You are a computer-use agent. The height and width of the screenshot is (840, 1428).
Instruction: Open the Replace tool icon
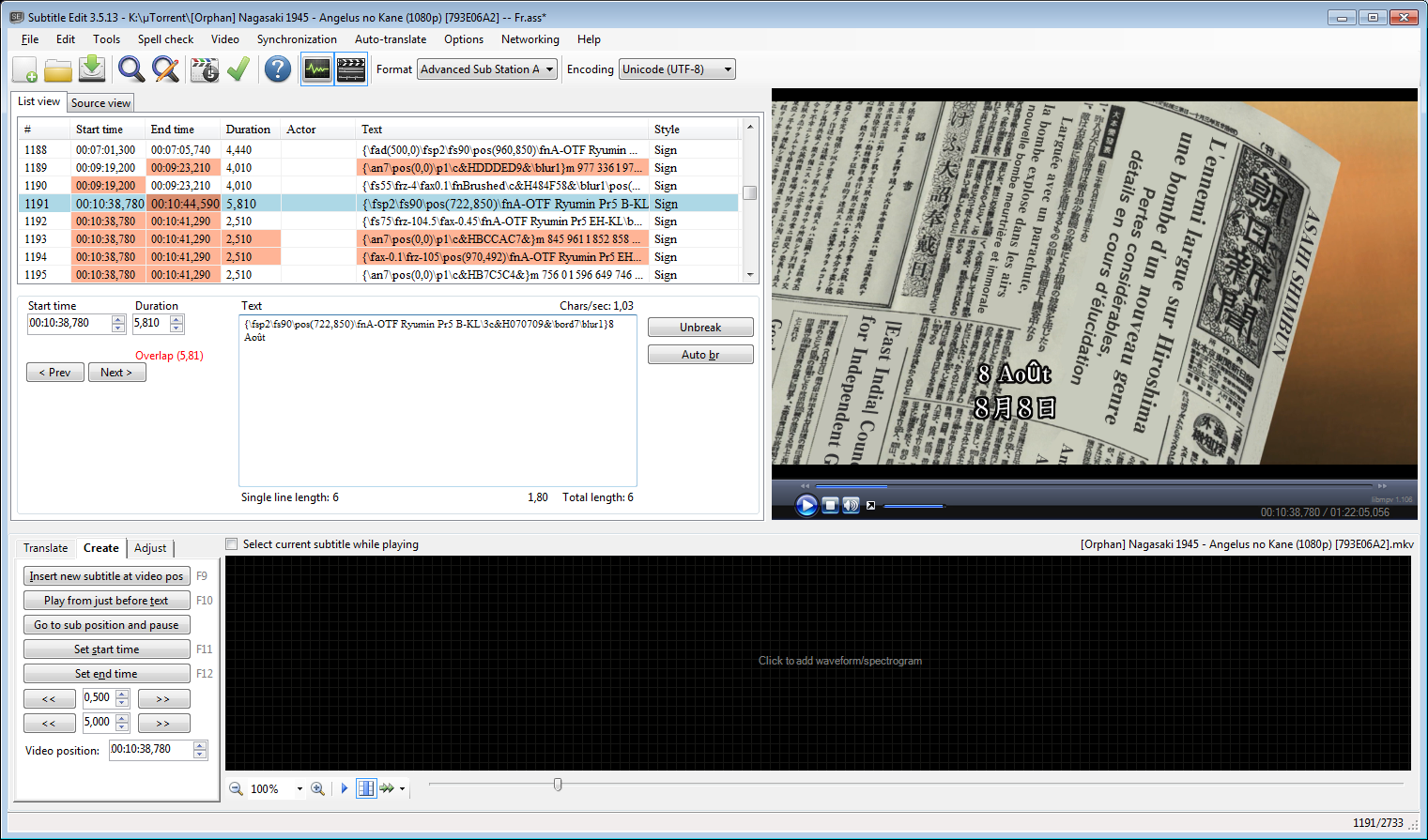165,69
